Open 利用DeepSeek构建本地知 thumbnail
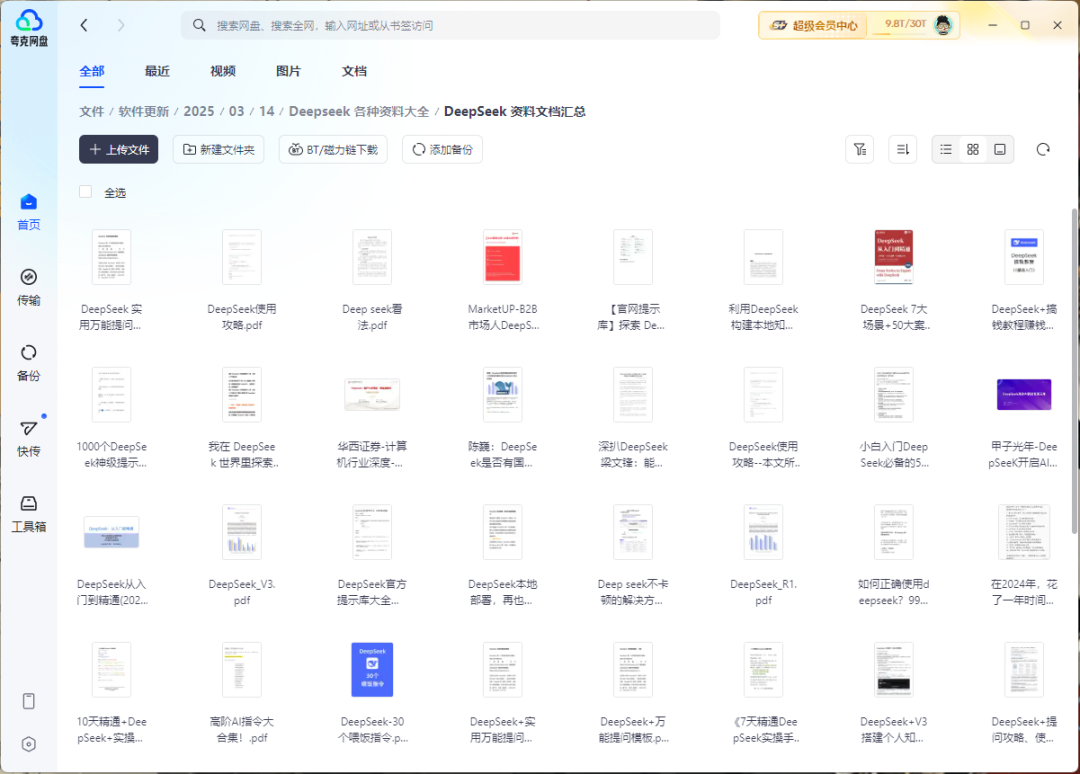Image resolution: width=1080 pixels, height=774 pixels. [x=763, y=257]
